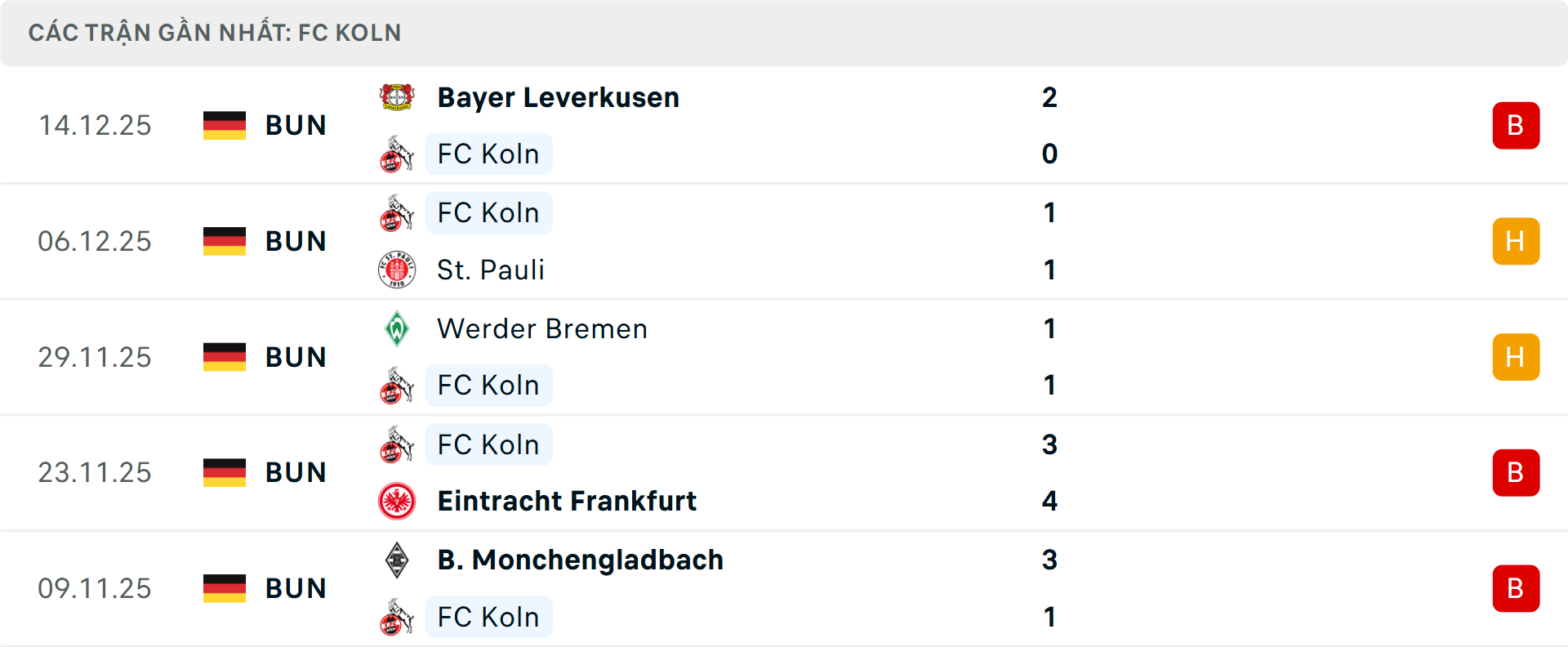The height and width of the screenshot is (647, 1568).
Task: Click red B badge for Frankfurt match
Action: tap(1516, 472)
